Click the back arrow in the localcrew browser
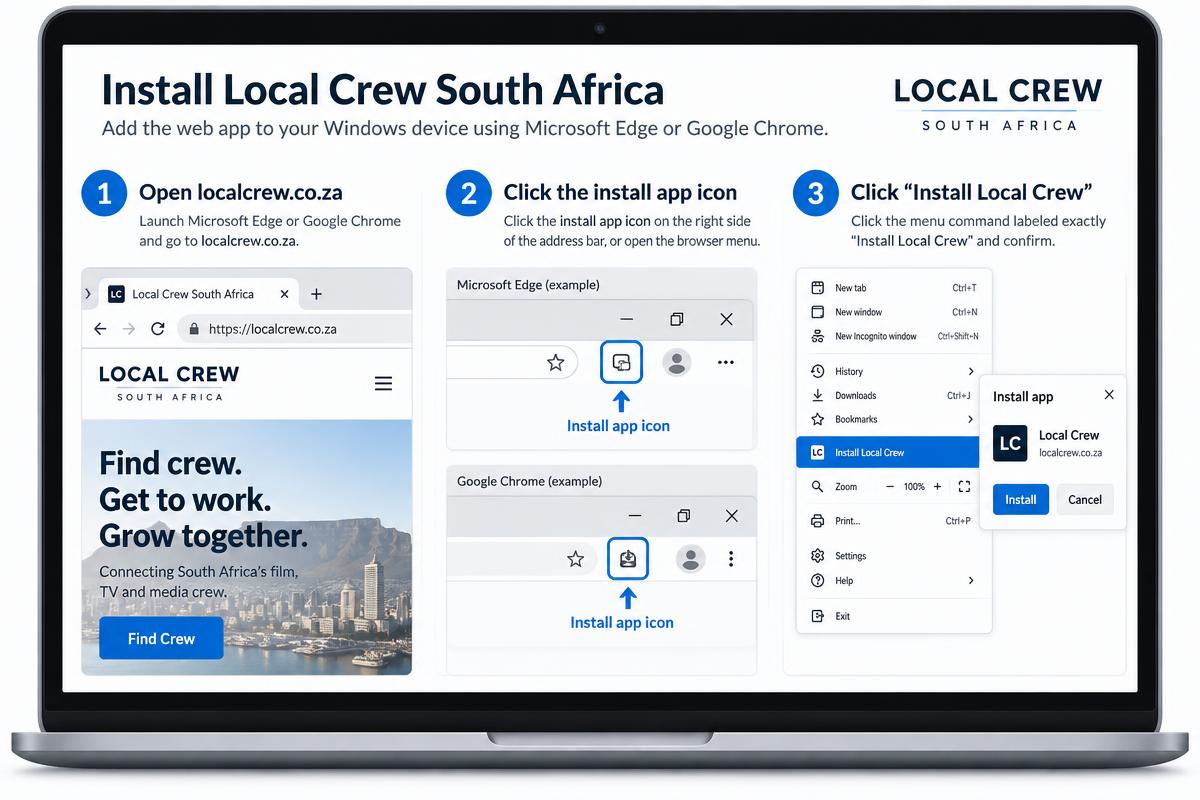Viewport: 1200px width, 800px height. (100, 329)
